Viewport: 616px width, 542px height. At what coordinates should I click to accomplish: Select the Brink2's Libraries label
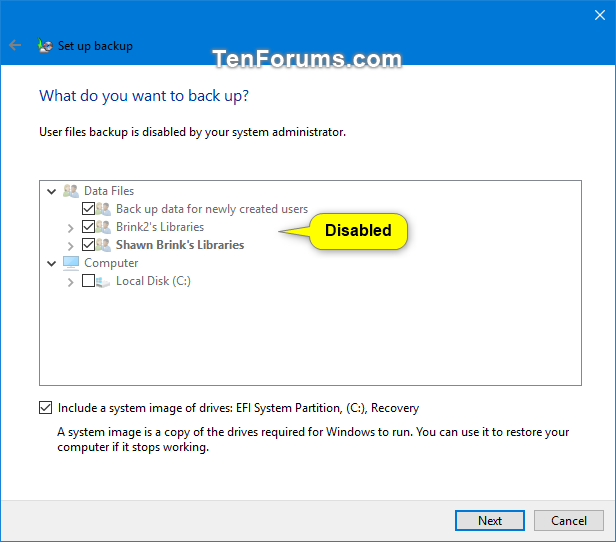[160, 227]
